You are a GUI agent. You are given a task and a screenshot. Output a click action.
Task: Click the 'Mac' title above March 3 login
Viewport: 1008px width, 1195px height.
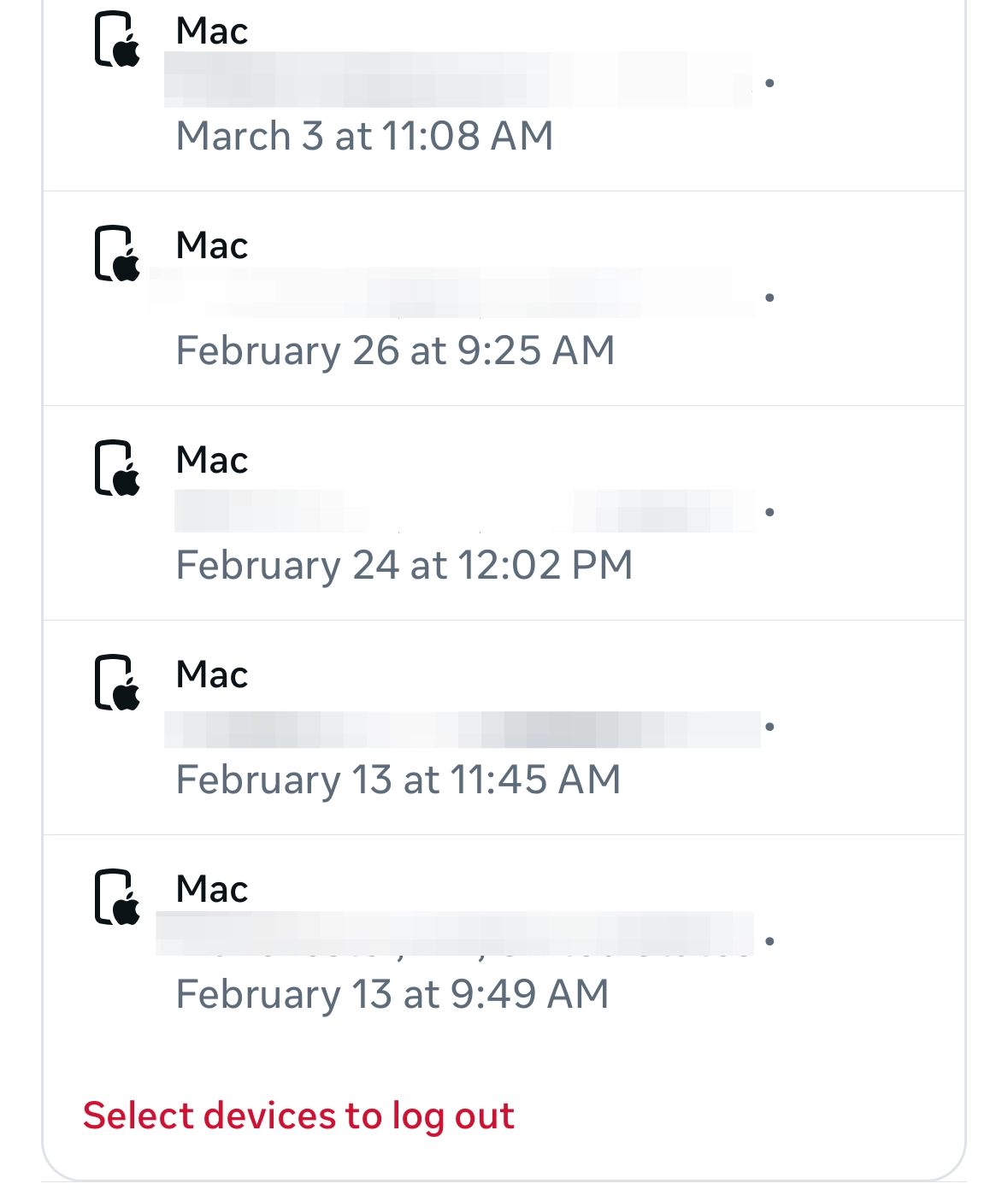[x=212, y=32]
